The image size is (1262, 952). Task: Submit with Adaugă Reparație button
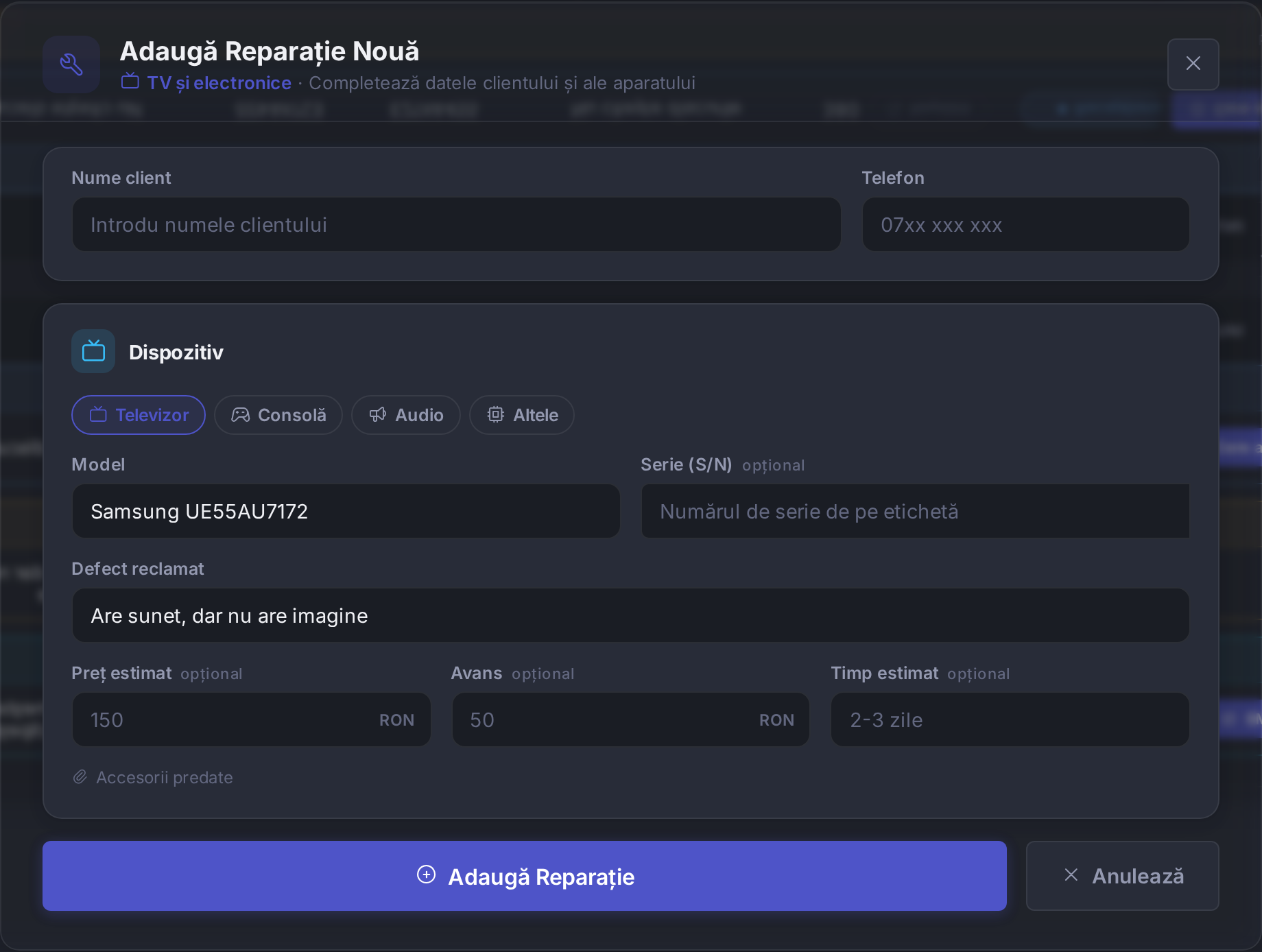coord(525,876)
